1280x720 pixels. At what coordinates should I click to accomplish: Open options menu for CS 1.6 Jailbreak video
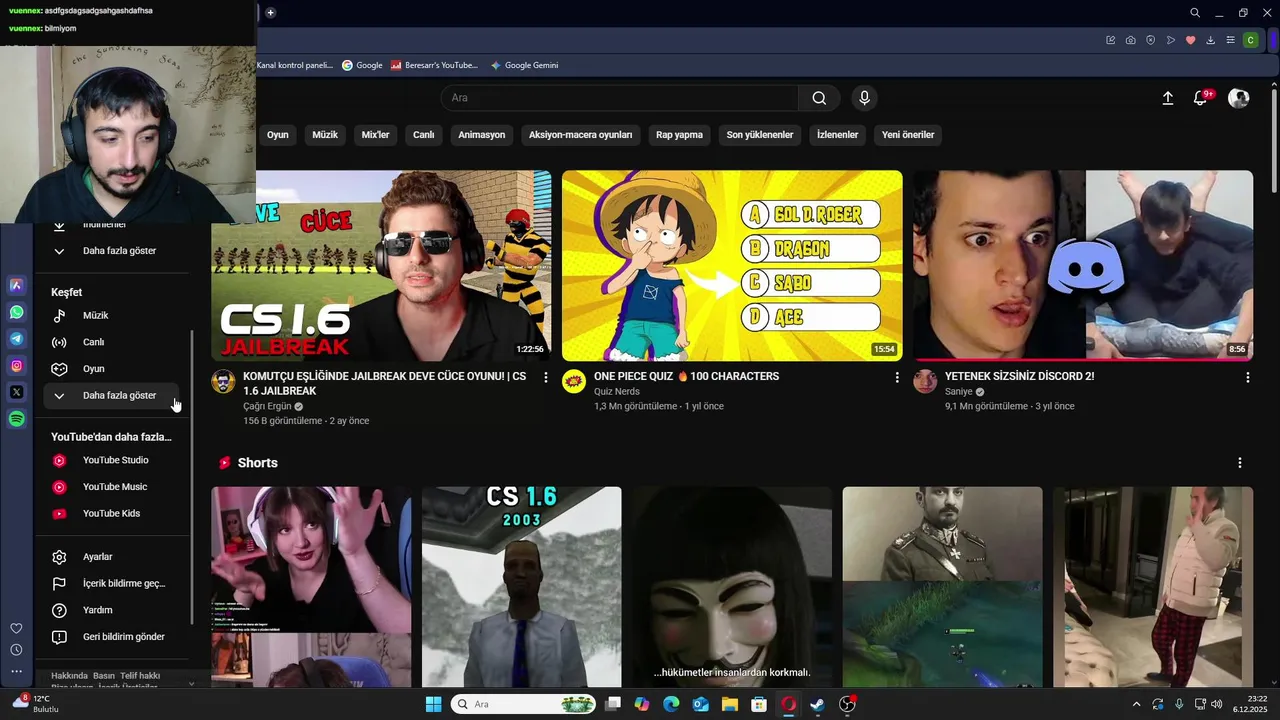tap(545, 377)
